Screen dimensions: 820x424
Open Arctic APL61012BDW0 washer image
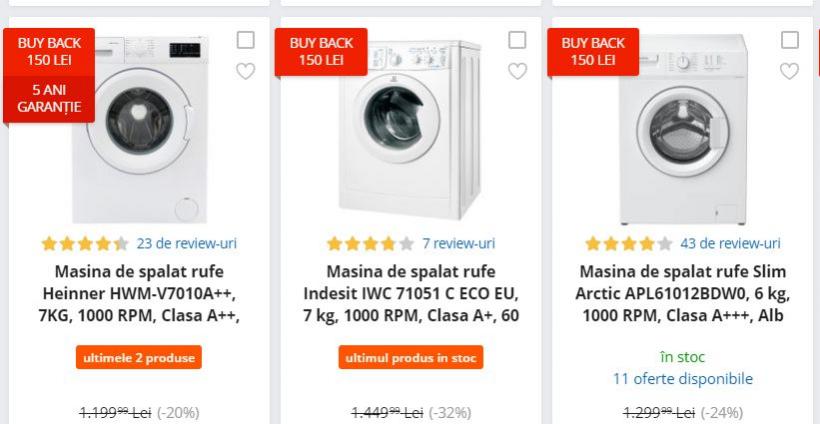[683, 130]
